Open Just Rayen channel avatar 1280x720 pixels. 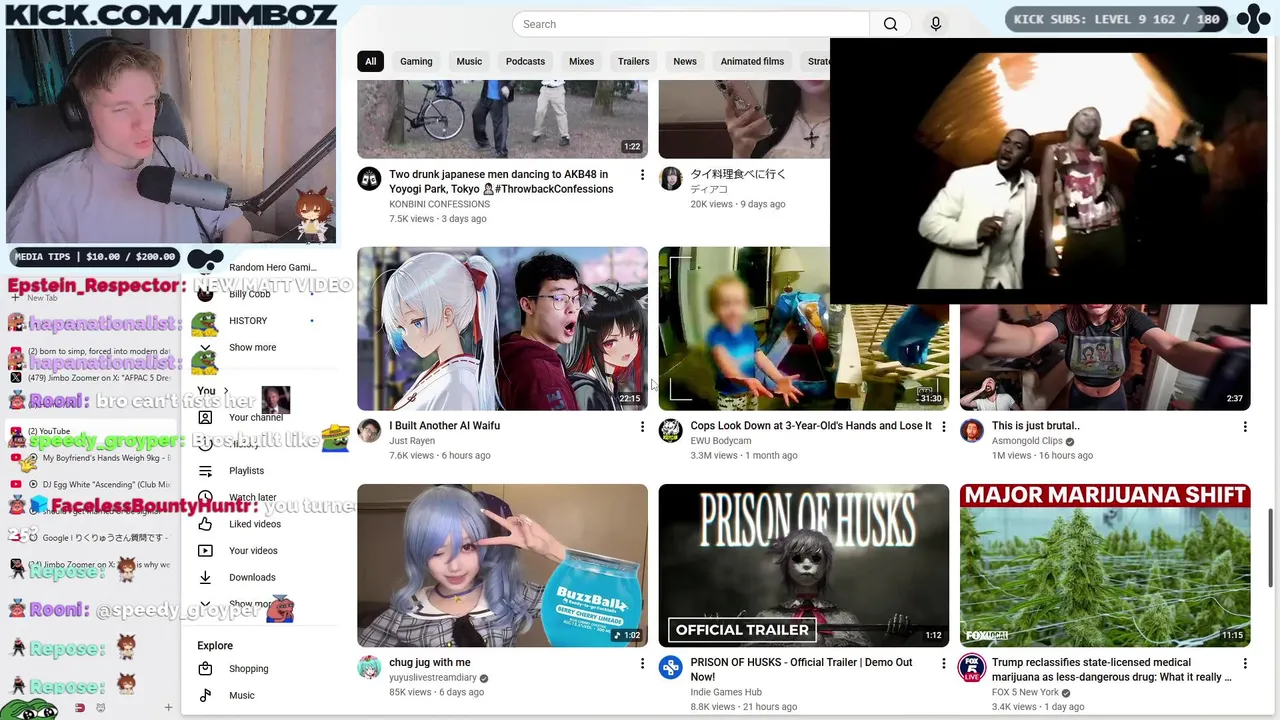[369, 431]
